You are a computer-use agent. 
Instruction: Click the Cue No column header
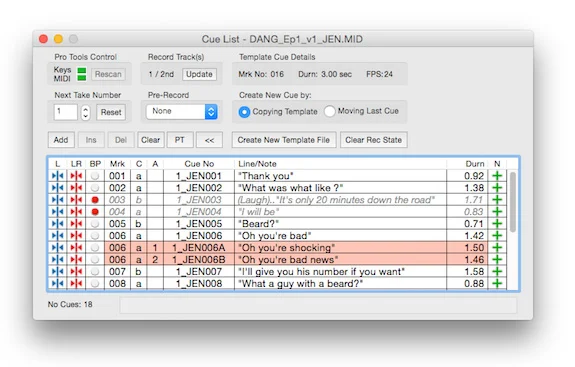pyautogui.click(x=199, y=164)
